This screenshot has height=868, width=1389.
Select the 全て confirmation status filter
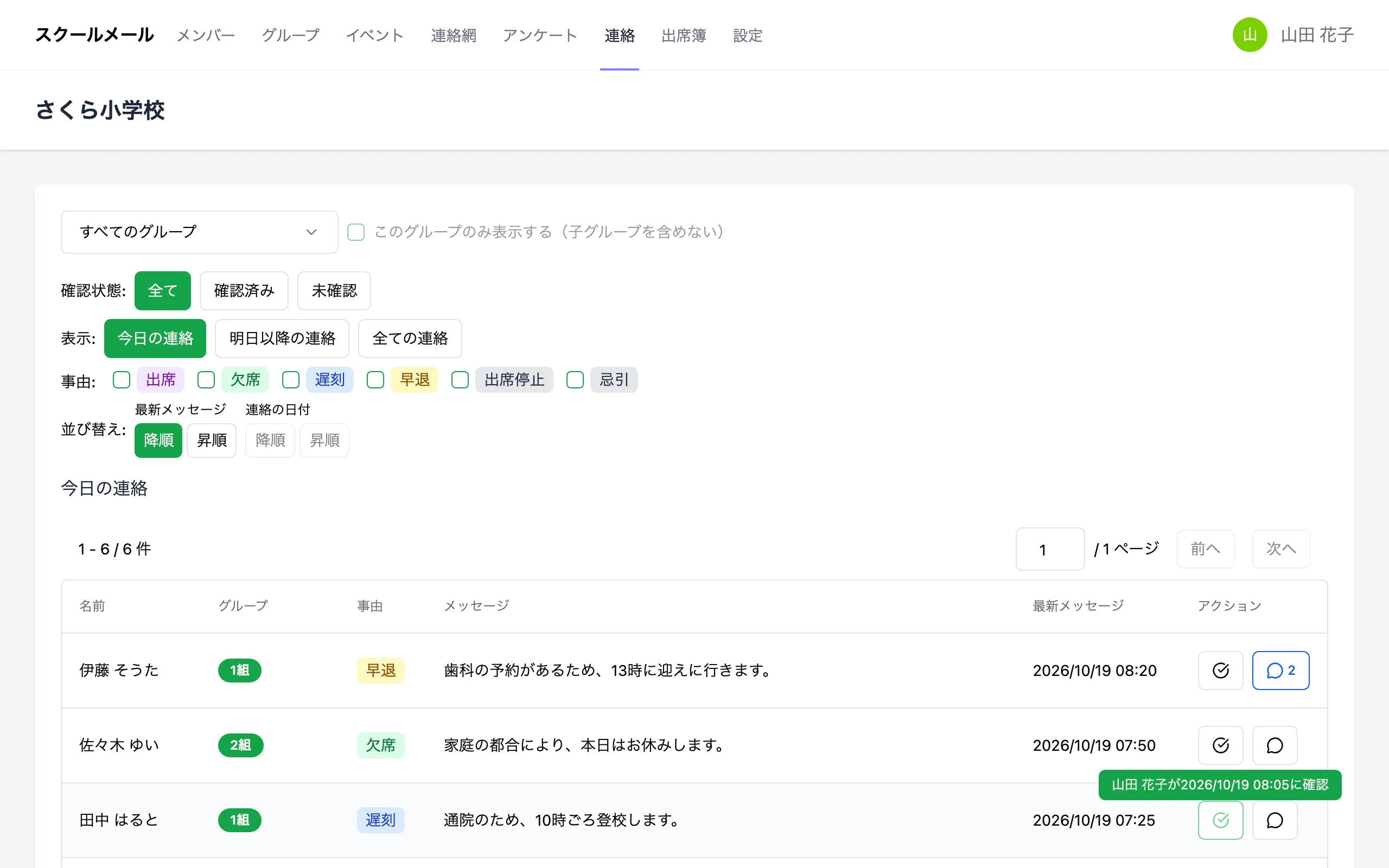[162, 290]
